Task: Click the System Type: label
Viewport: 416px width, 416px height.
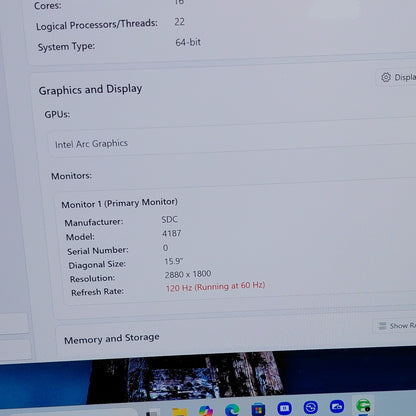Action: 66,47
